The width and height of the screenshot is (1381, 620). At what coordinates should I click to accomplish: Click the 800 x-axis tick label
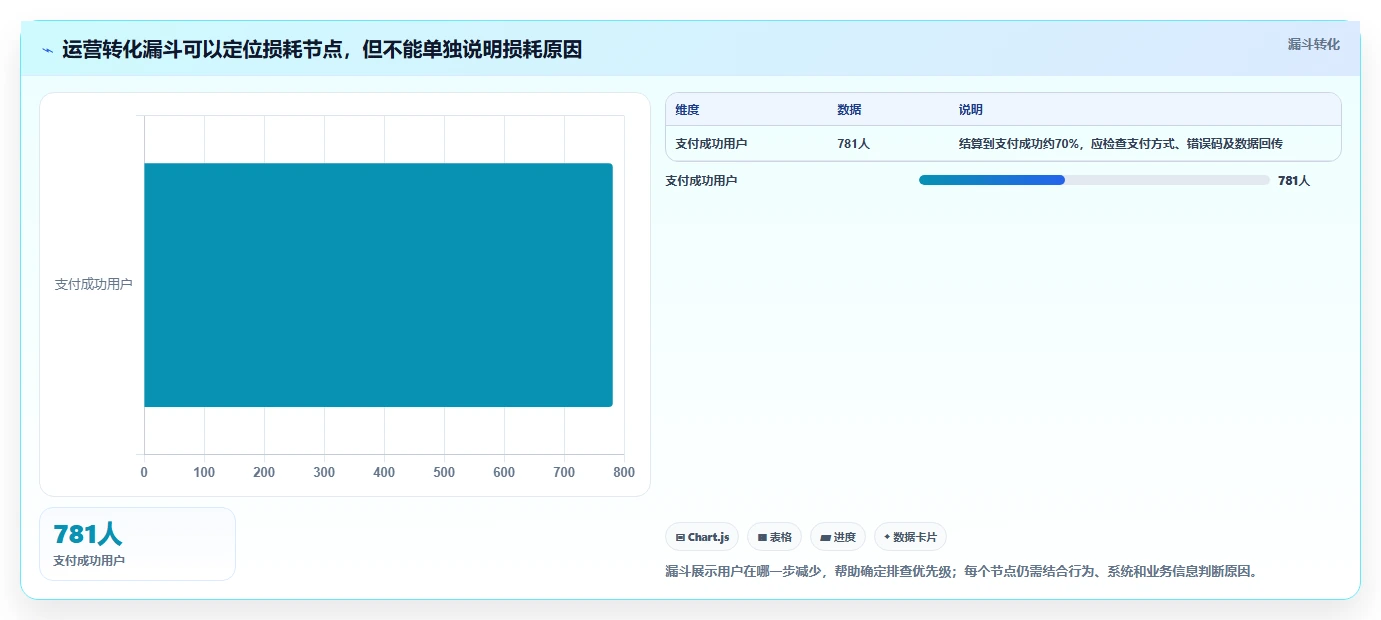point(624,472)
